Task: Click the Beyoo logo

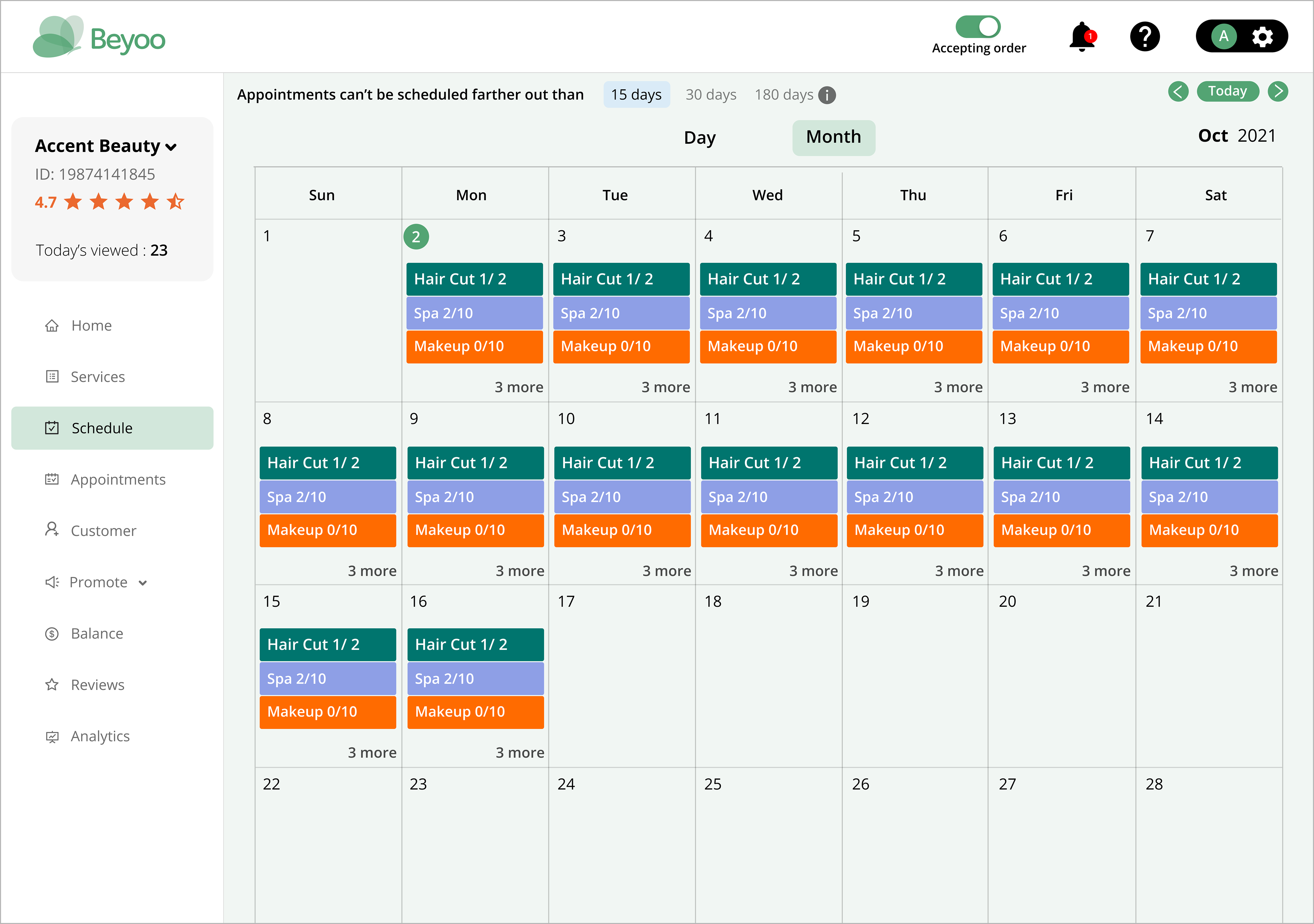Action: [x=100, y=37]
